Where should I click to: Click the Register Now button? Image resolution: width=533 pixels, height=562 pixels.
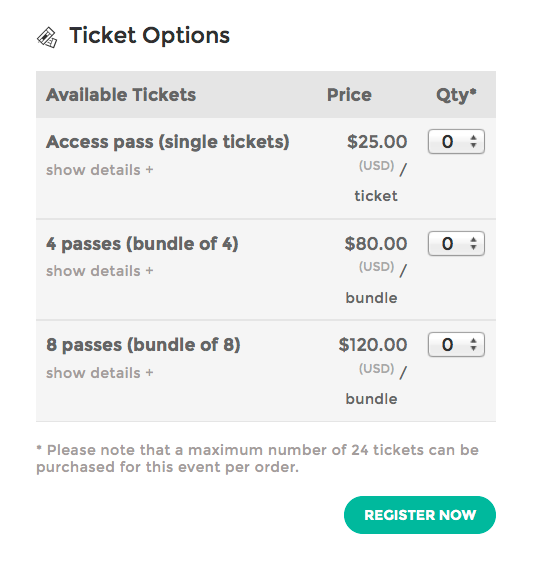pyautogui.click(x=420, y=515)
